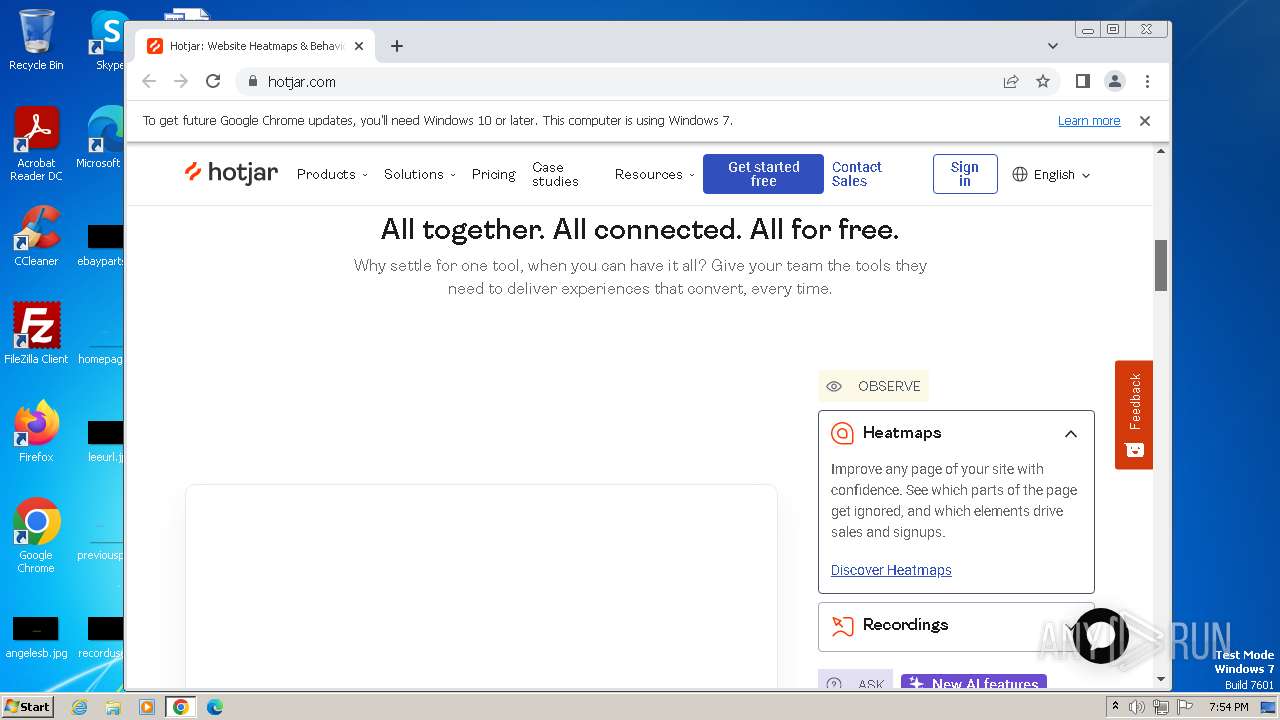Viewport: 1280px width, 720px height.
Task: Expand Solutions menu
Action: [419, 174]
